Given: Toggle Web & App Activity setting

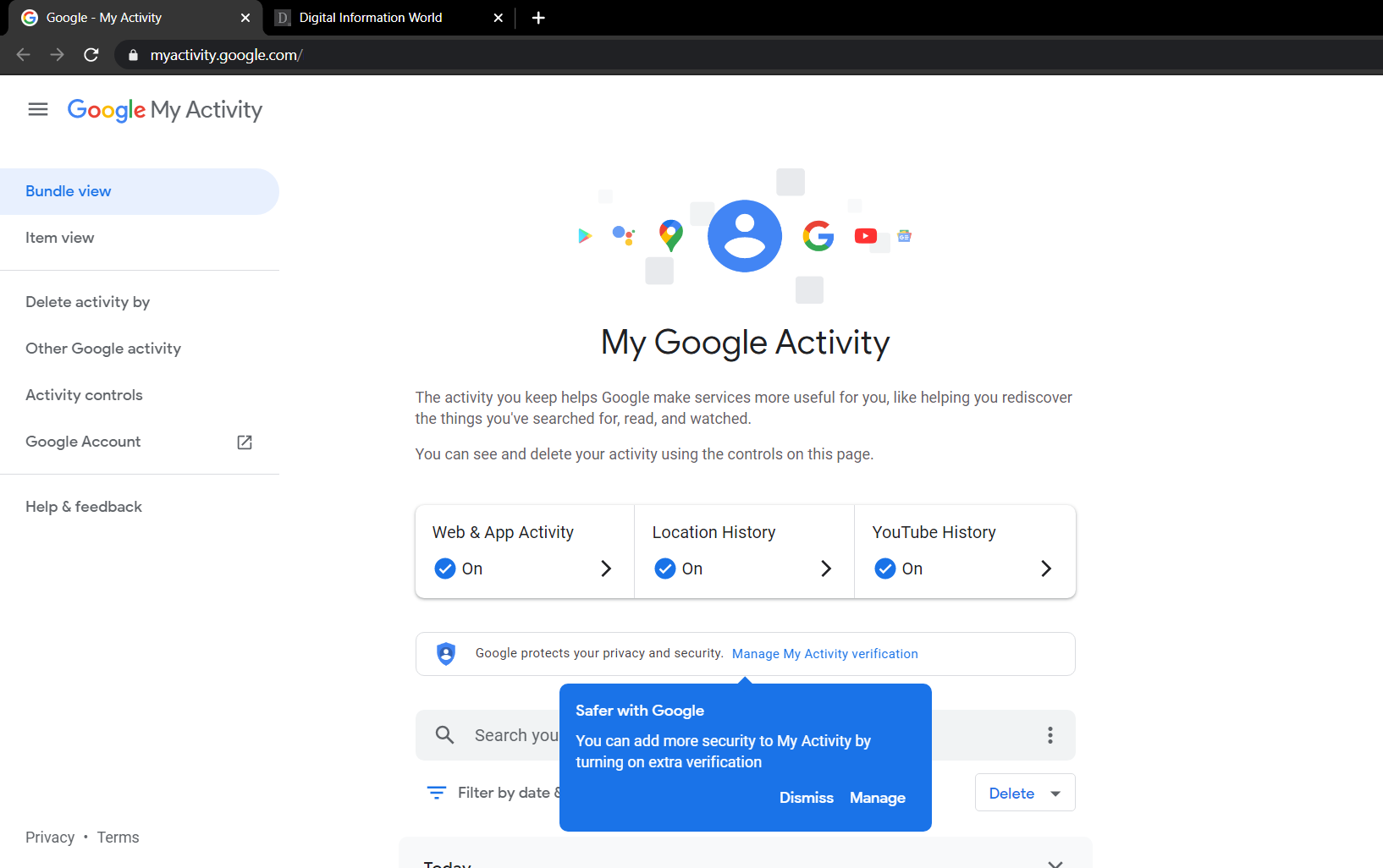Looking at the screenshot, I should click(444, 568).
